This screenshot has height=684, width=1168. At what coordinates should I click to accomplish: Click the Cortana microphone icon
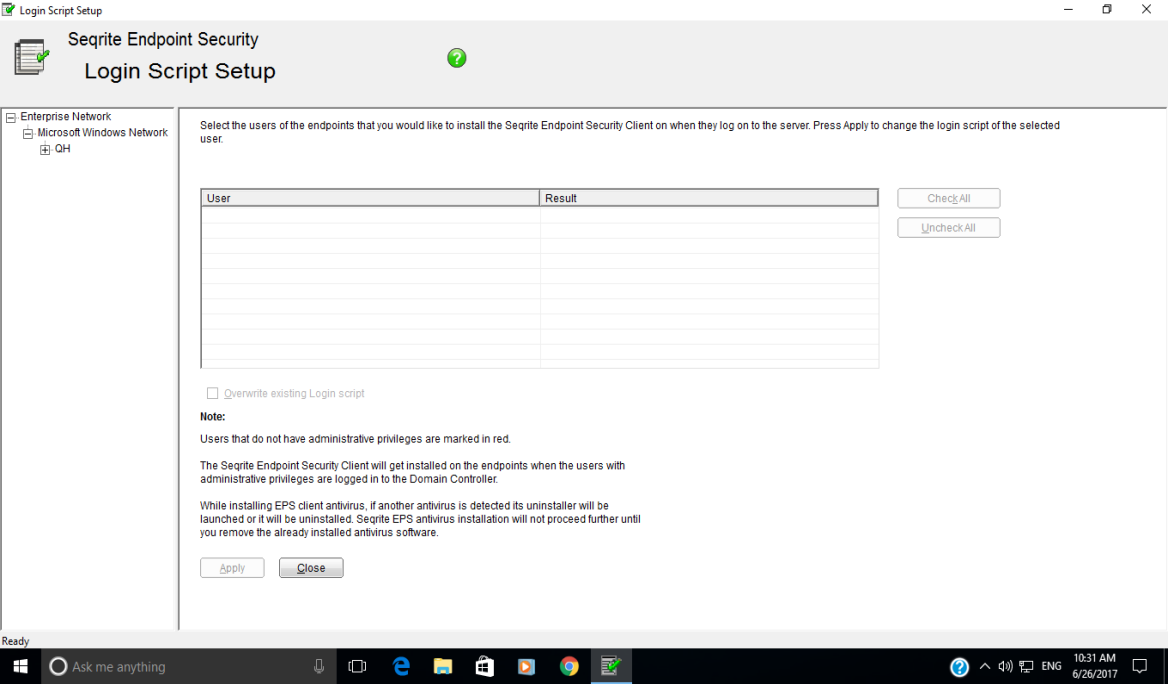coord(319,666)
